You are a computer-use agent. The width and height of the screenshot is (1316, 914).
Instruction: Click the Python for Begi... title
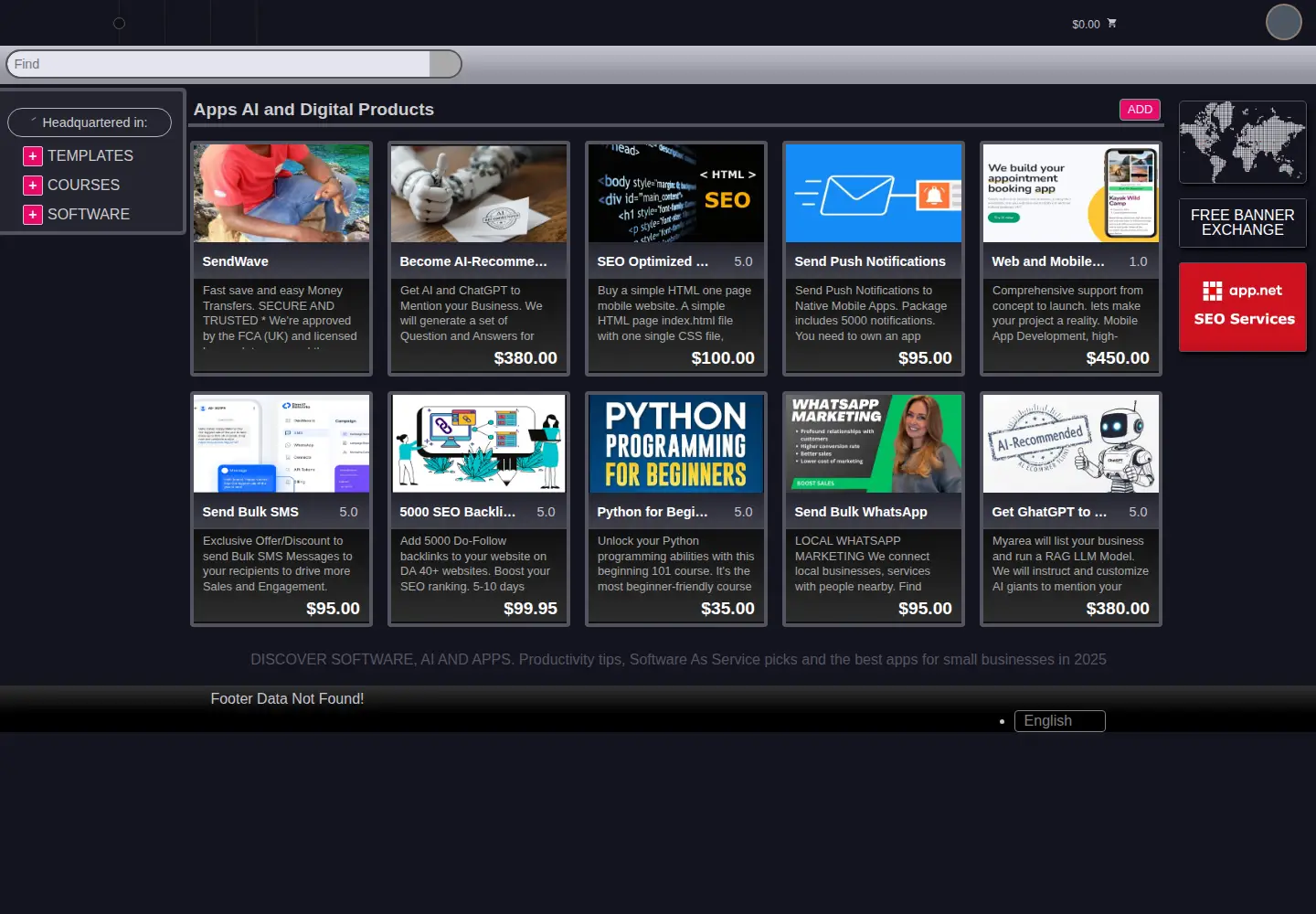653,512
